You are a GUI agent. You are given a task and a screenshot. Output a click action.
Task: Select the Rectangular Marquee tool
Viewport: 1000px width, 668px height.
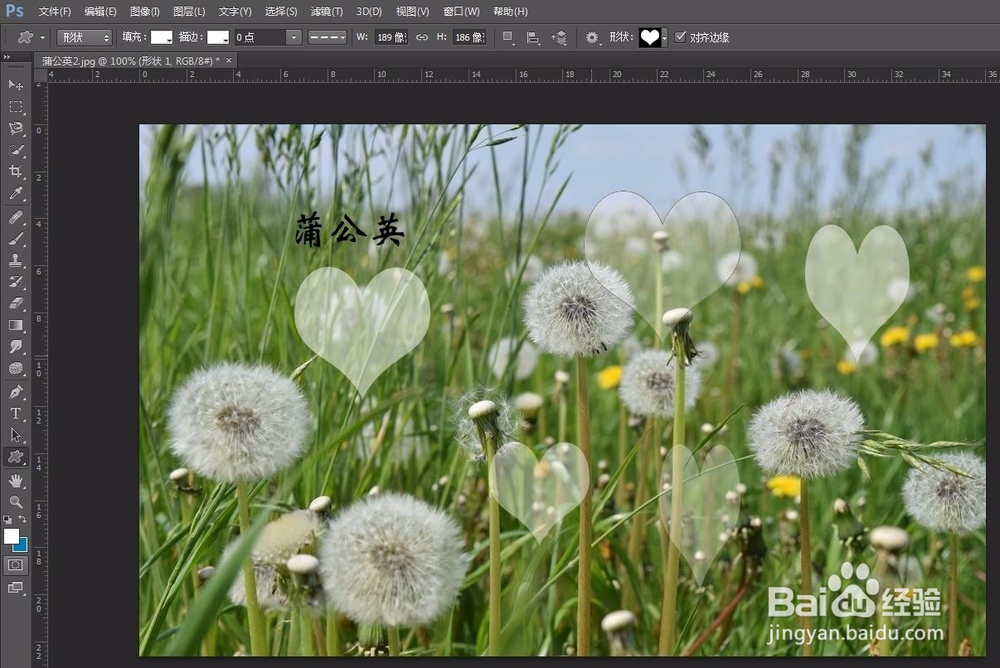[x=15, y=107]
